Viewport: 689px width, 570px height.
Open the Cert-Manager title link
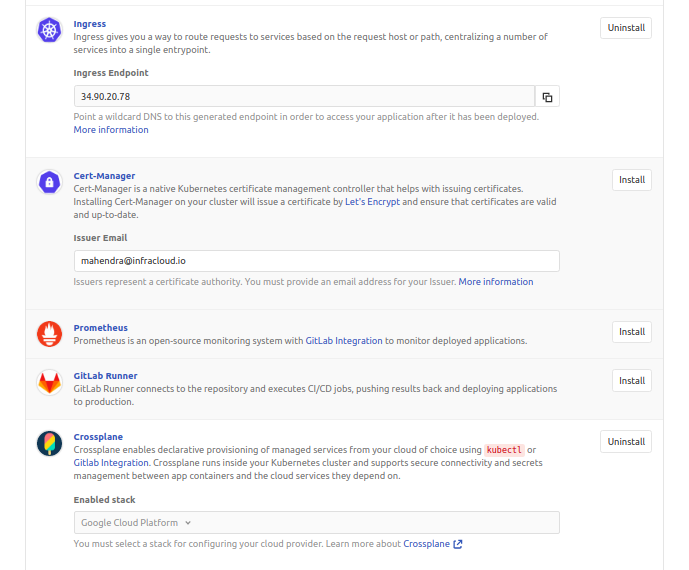pyautogui.click(x=104, y=176)
